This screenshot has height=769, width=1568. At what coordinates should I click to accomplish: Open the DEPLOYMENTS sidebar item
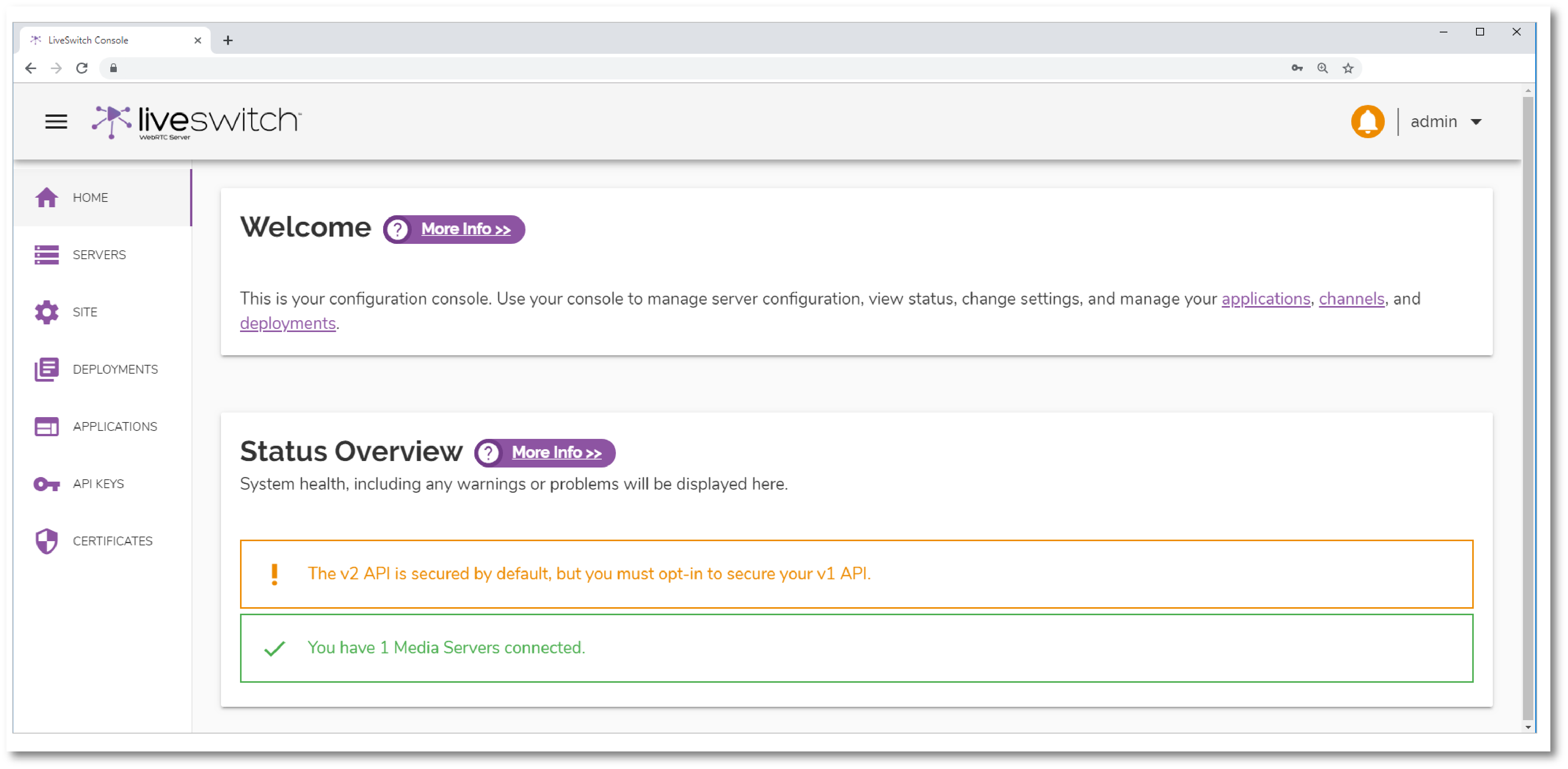click(115, 369)
